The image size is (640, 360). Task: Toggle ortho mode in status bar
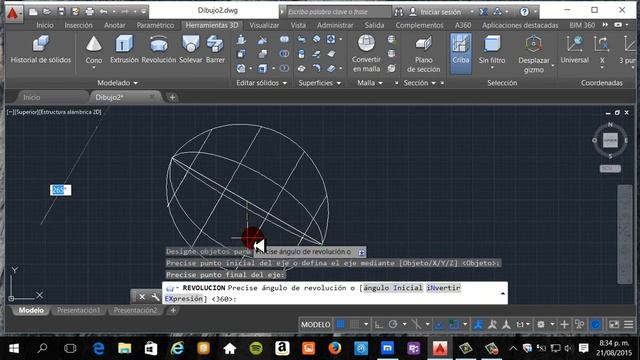pyautogui.click(x=379, y=324)
